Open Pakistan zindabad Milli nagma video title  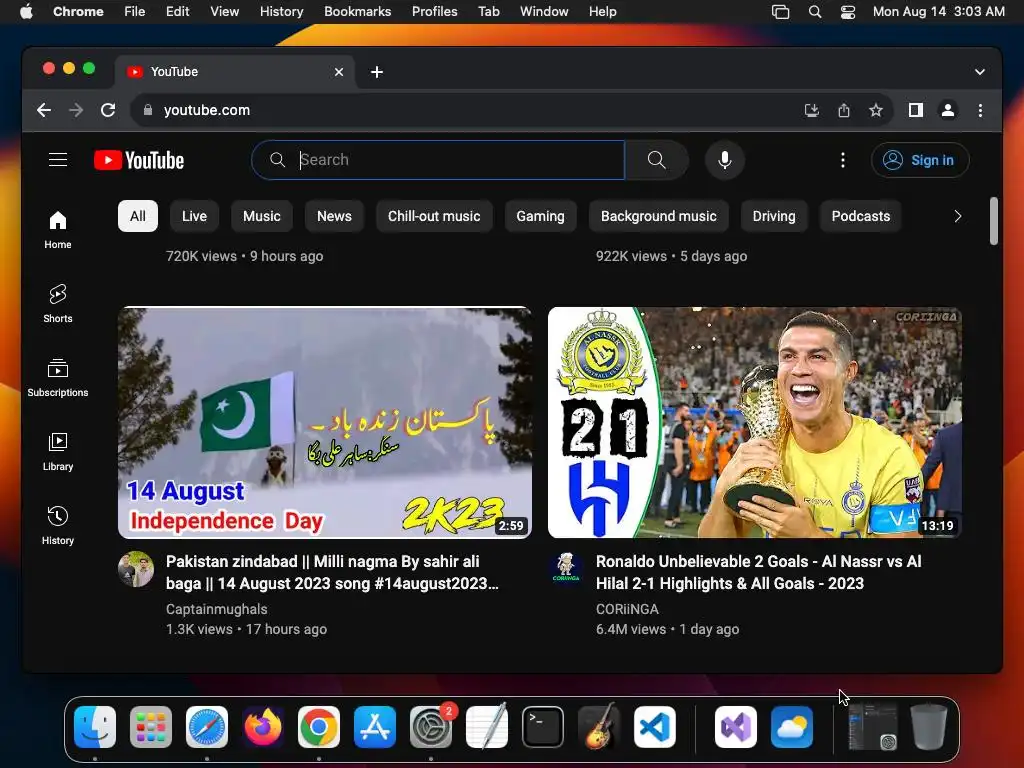point(332,572)
